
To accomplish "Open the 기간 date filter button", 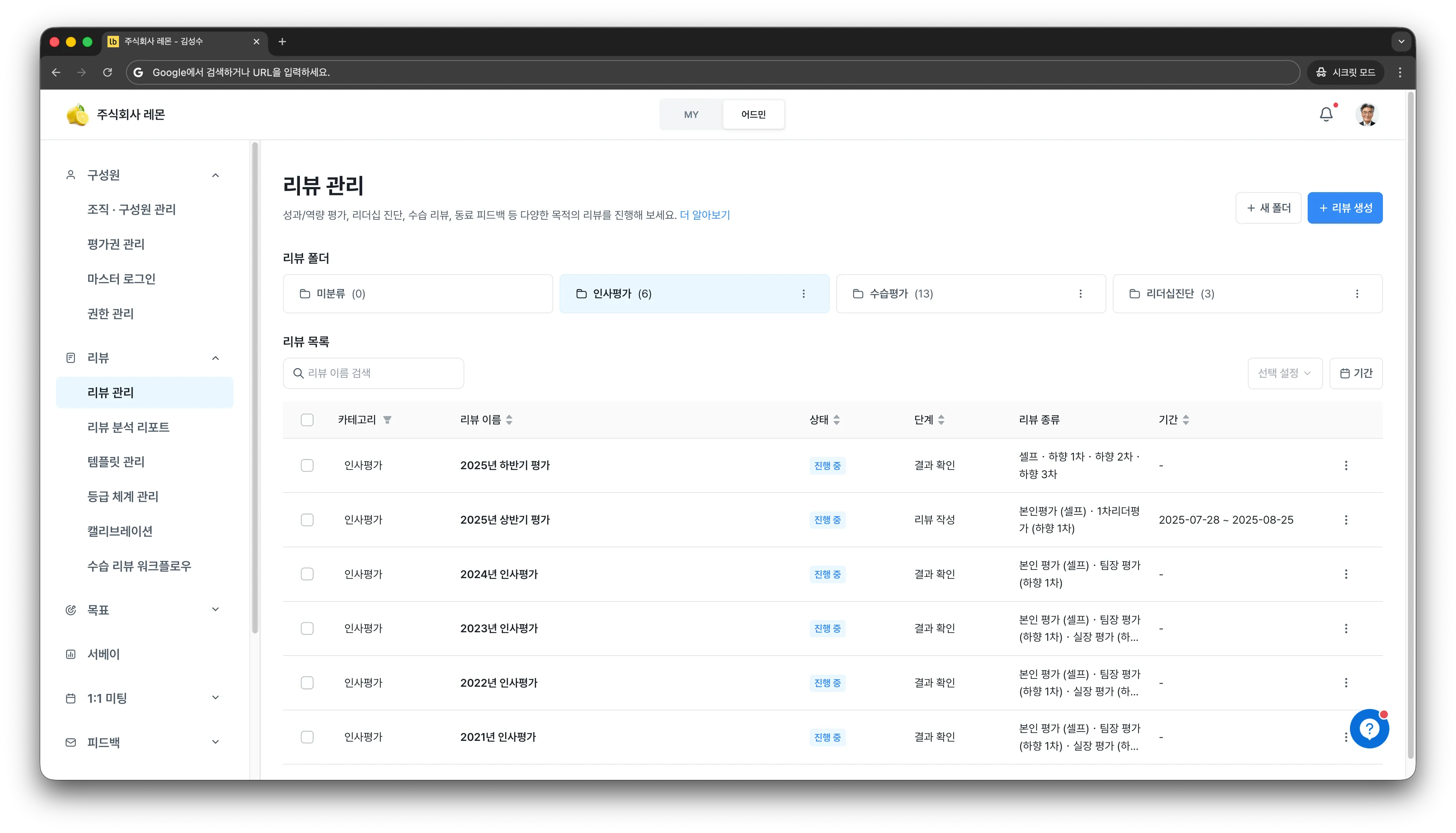I will [1355, 373].
